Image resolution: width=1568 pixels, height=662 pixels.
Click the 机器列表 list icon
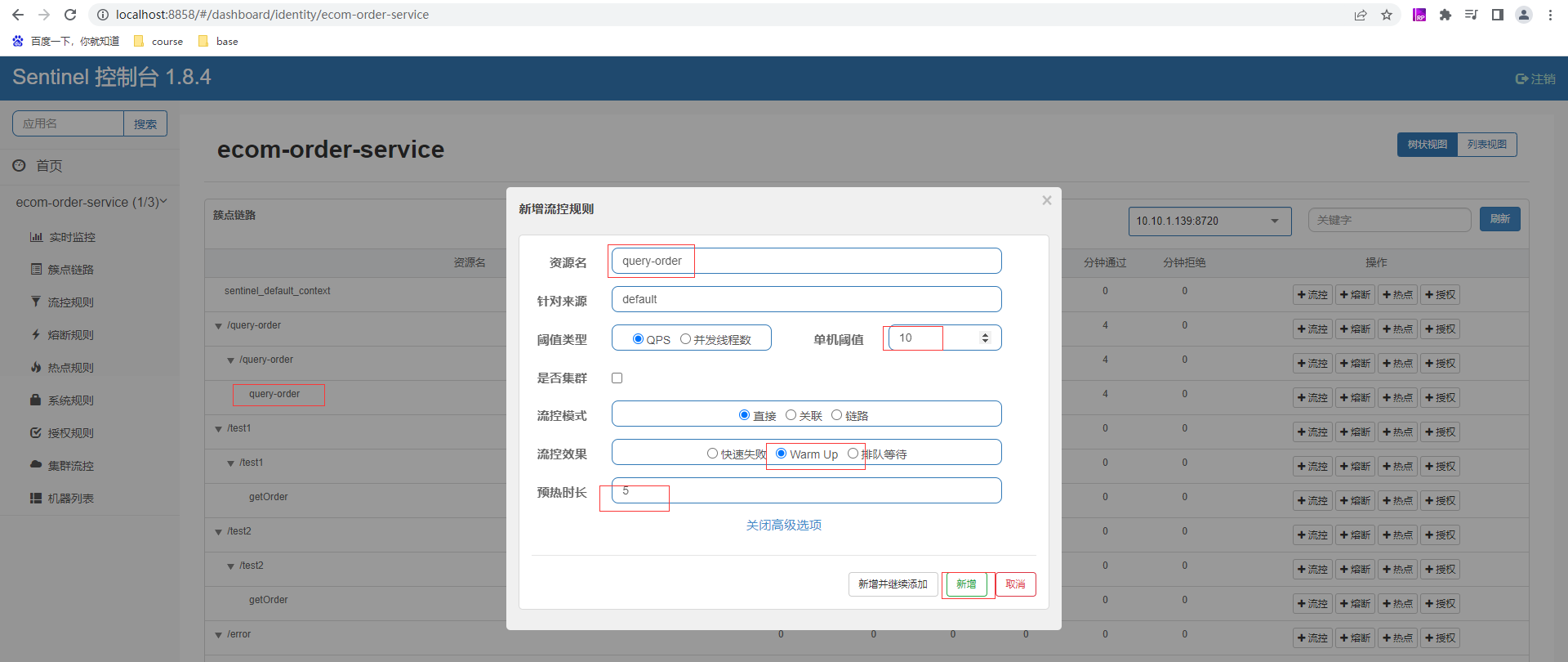coord(36,498)
